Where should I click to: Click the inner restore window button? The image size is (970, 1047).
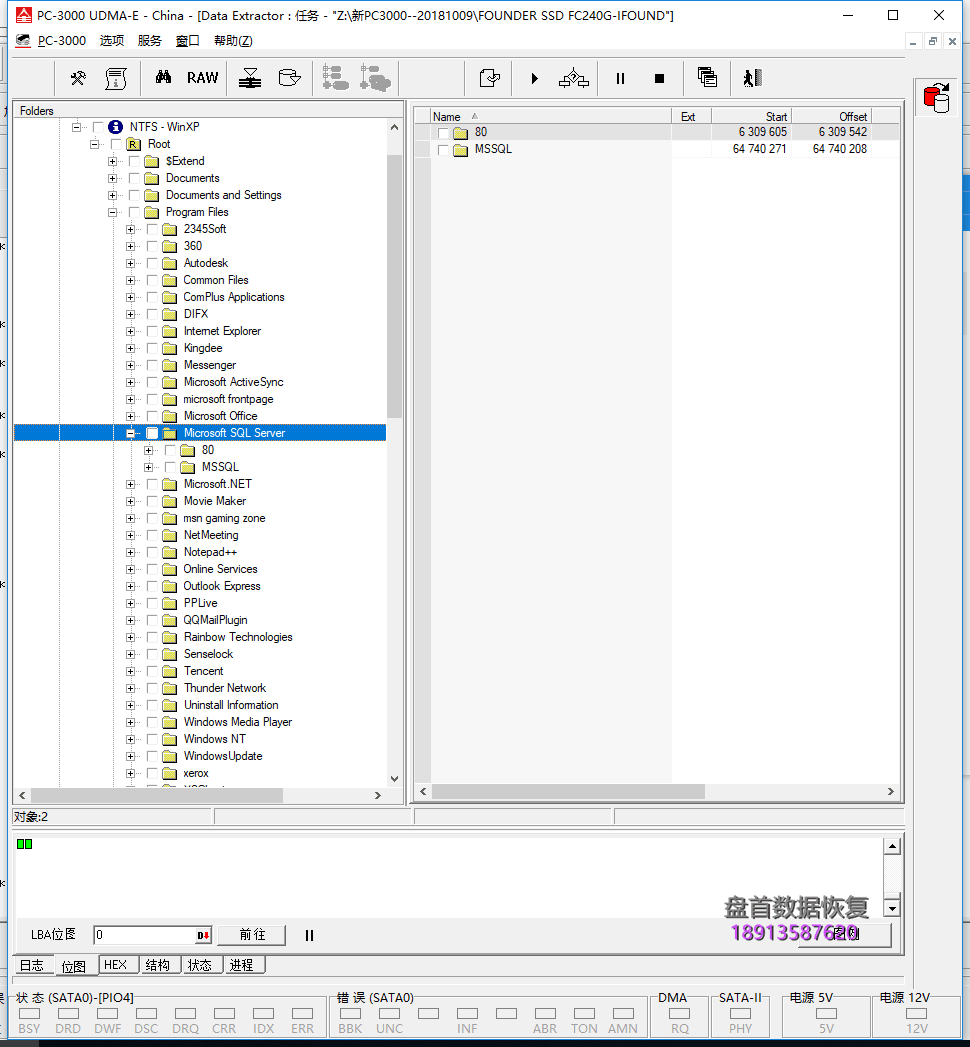(x=933, y=41)
